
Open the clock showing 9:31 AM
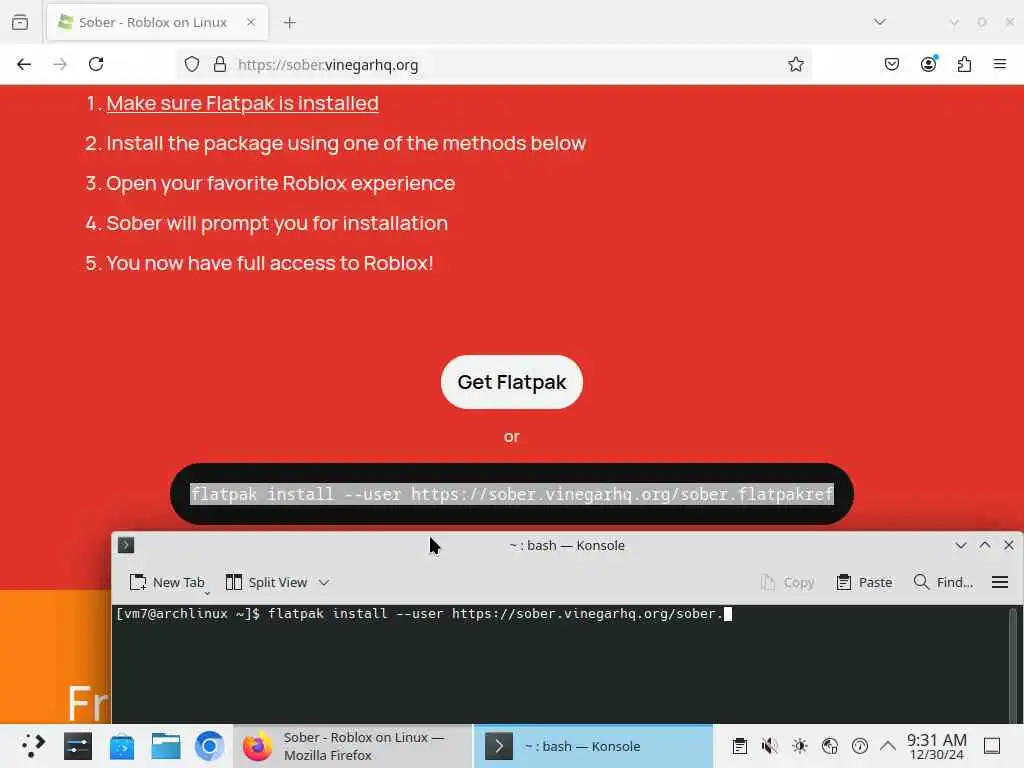coord(936,746)
